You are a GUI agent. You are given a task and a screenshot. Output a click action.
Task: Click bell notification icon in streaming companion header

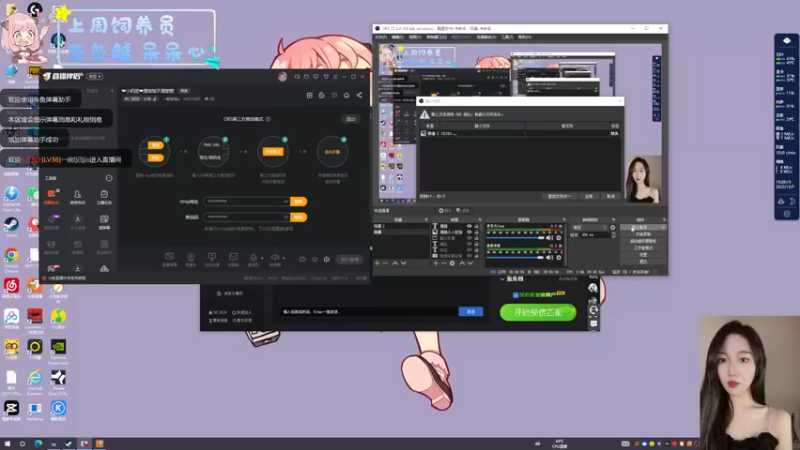click(346, 95)
